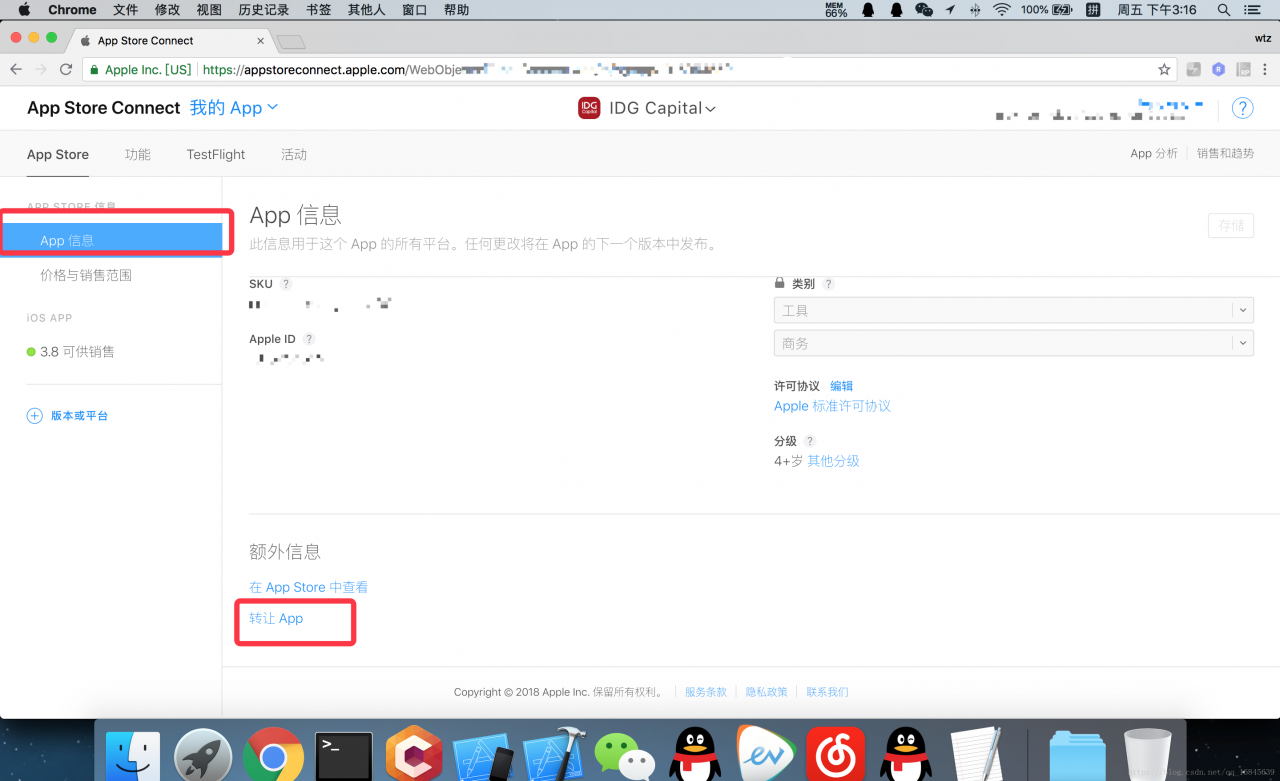Image resolution: width=1280 pixels, height=781 pixels.
Task: Switch to the TestFlight tab
Action: (216, 154)
